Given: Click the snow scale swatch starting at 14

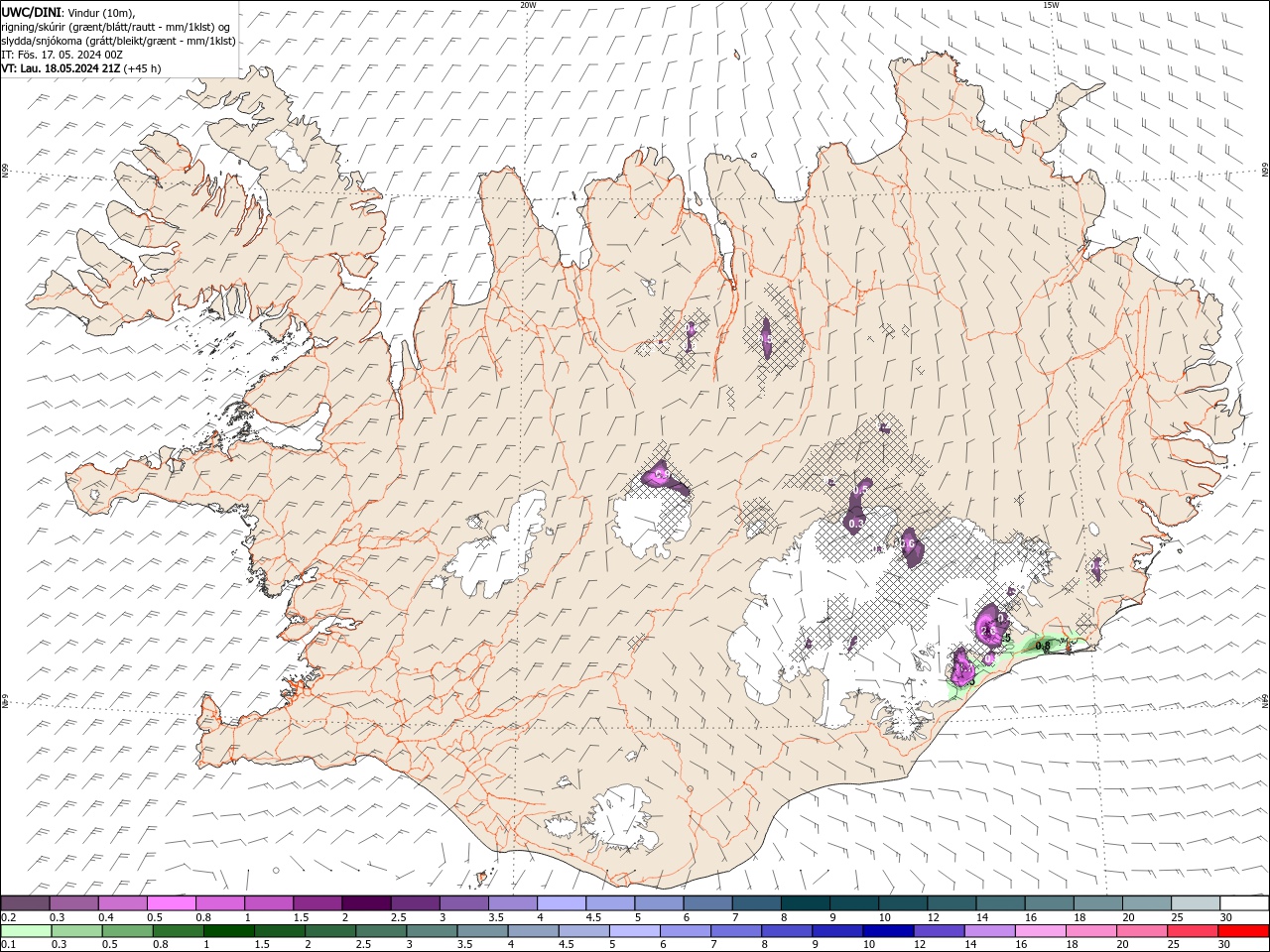Looking at the screenshot, I should coord(1000,903).
